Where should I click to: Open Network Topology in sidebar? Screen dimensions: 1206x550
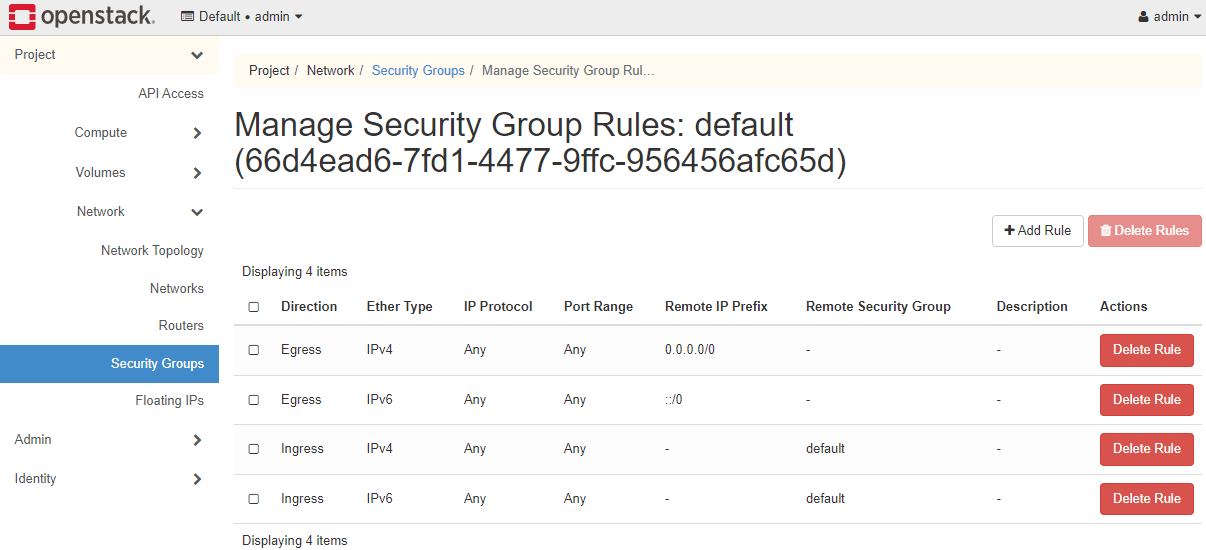pyautogui.click(x=152, y=251)
